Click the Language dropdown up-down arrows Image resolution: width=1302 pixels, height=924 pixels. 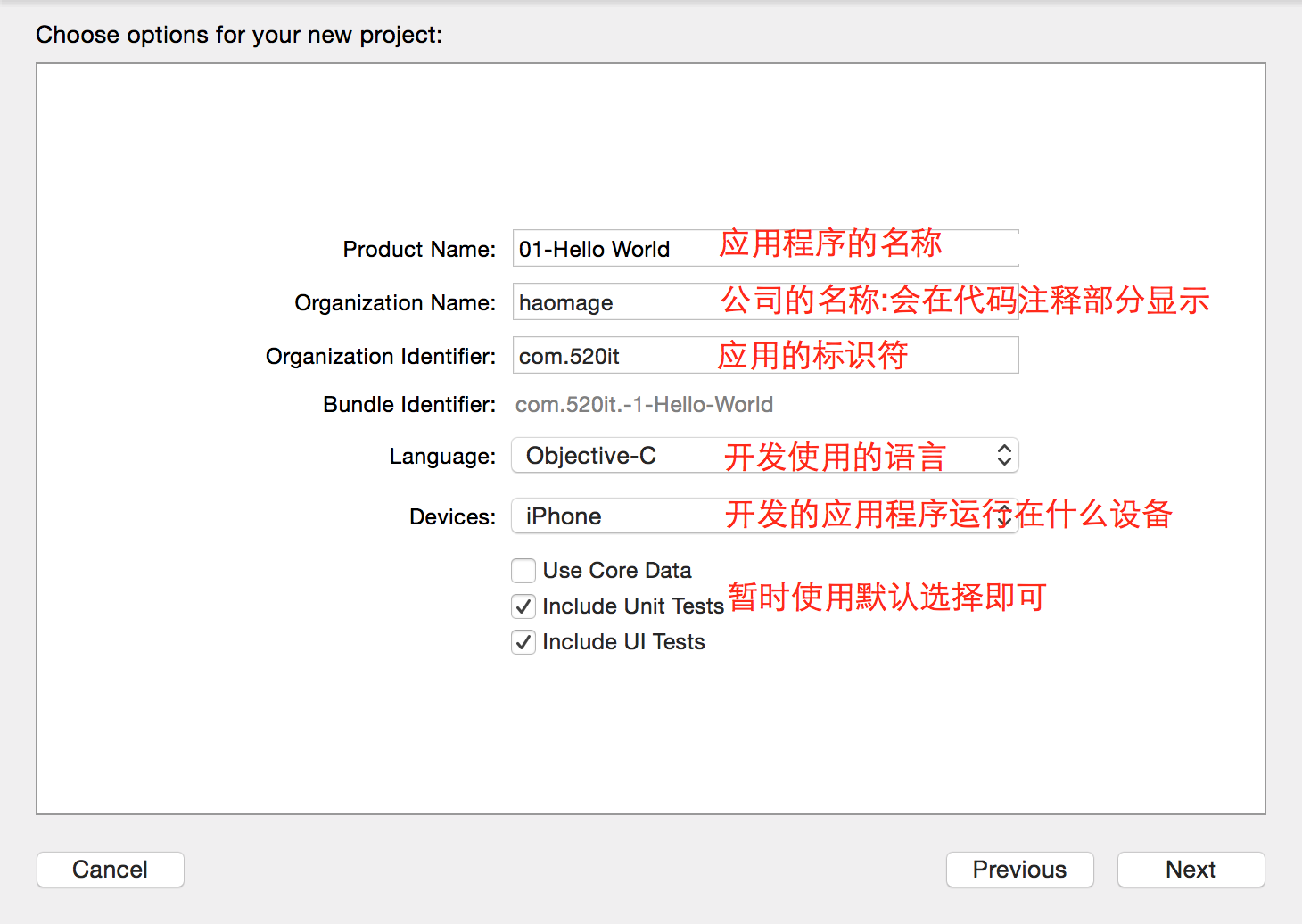(x=1004, y=456)
